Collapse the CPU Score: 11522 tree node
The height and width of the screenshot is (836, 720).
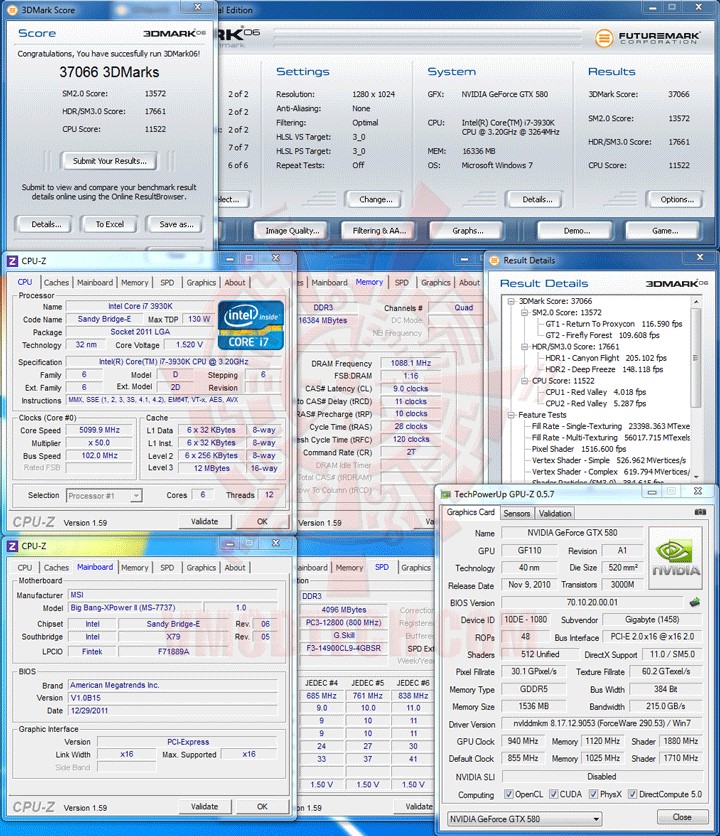524,381
